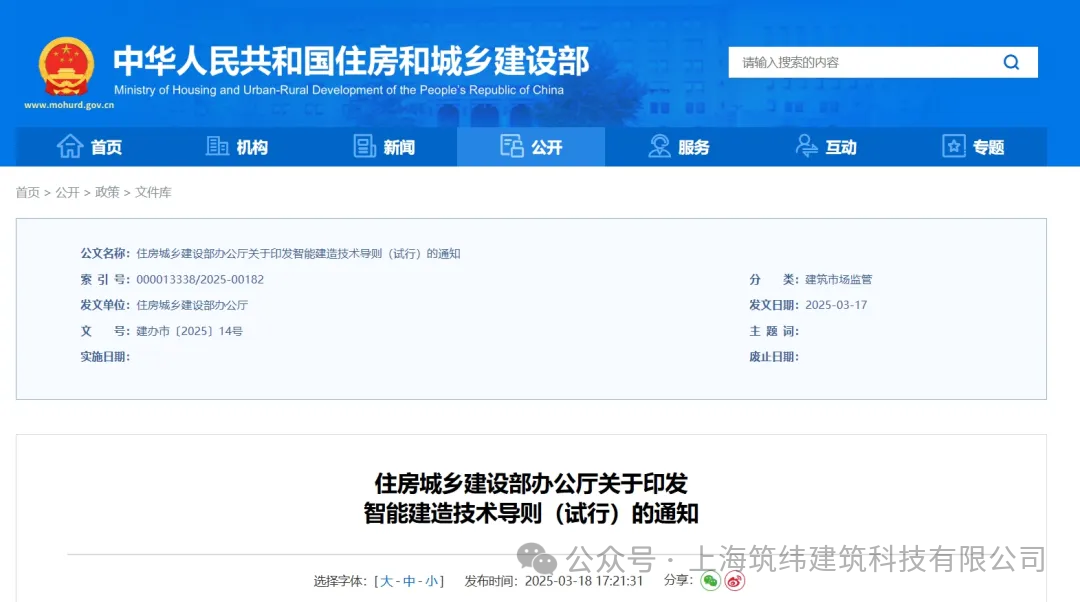Click the house icon next to 首页
The height and width of the screenshot is (602, 1080).
point(70,146)
